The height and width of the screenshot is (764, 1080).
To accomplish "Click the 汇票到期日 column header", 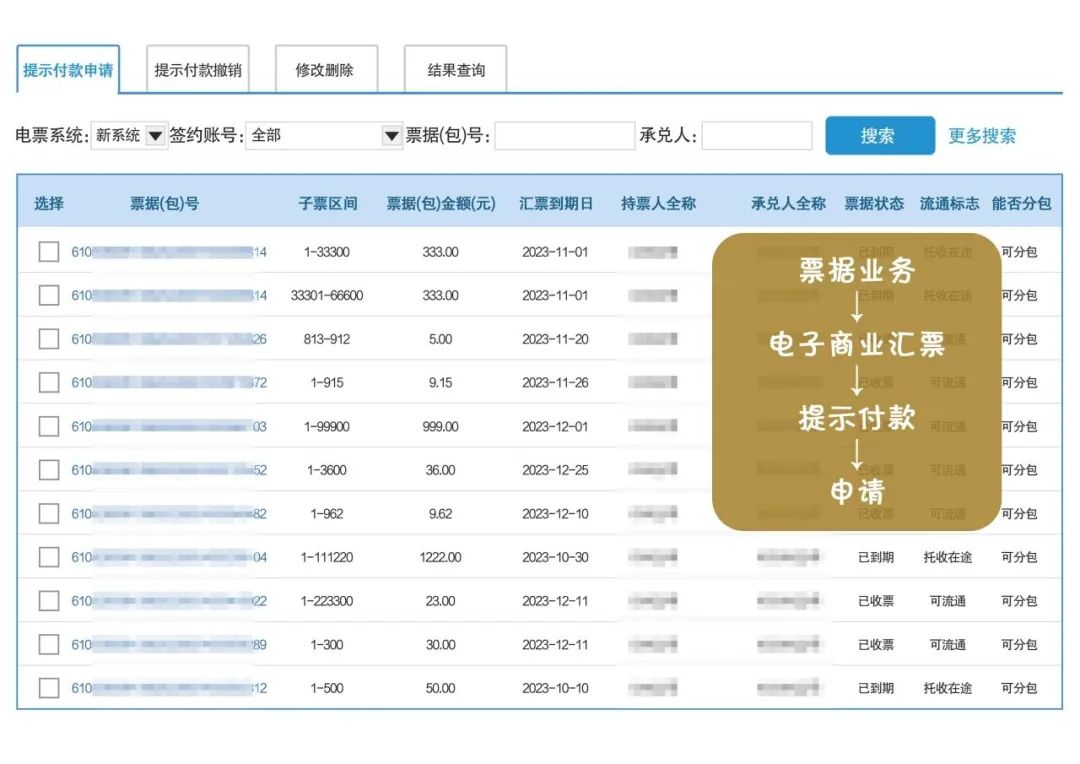I will click(x=556, y=203).
